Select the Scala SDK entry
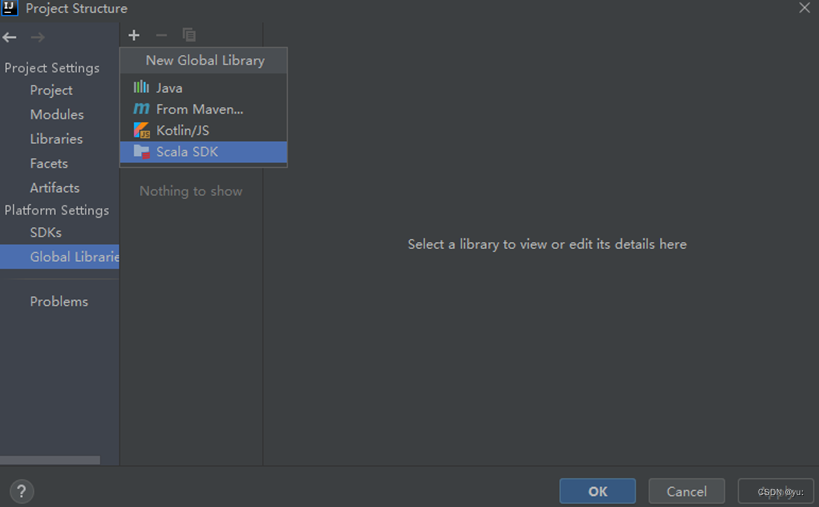The width and height of the screenshot is (819, 507). [203, 152]
